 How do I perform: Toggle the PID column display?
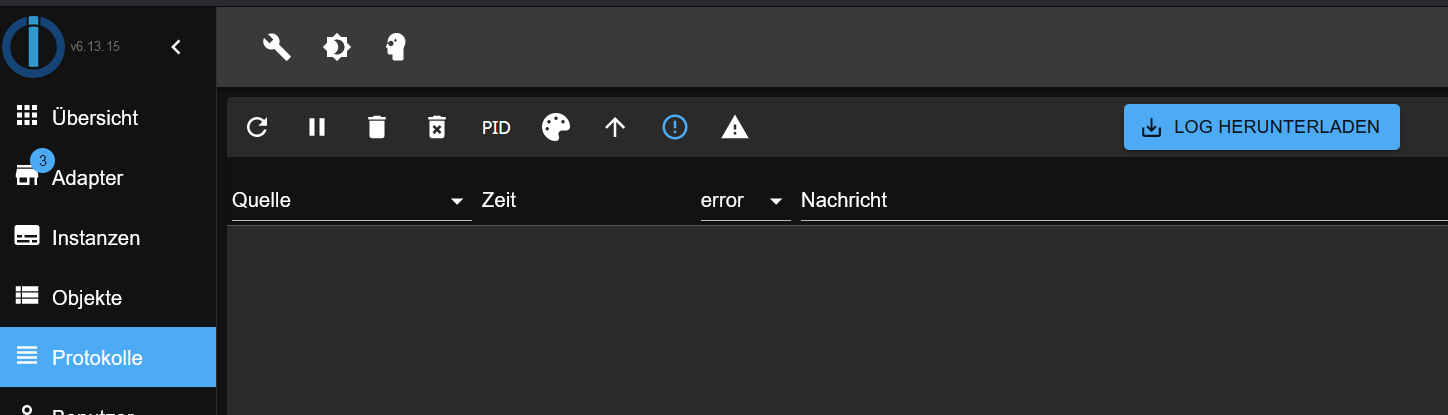coord(496,127)
